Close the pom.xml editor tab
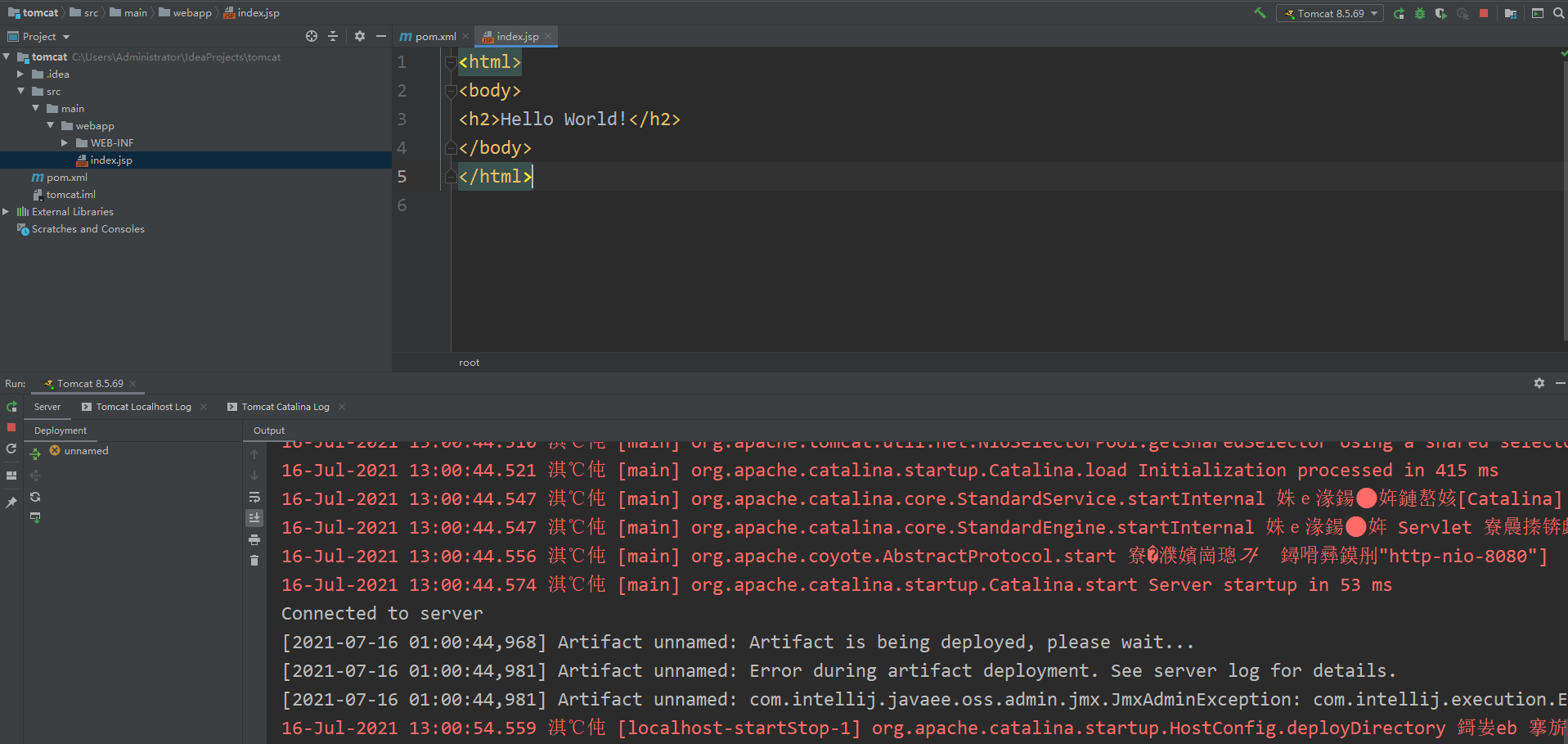The height and width of the screenshot is (744, 1568). coord(465,36)
